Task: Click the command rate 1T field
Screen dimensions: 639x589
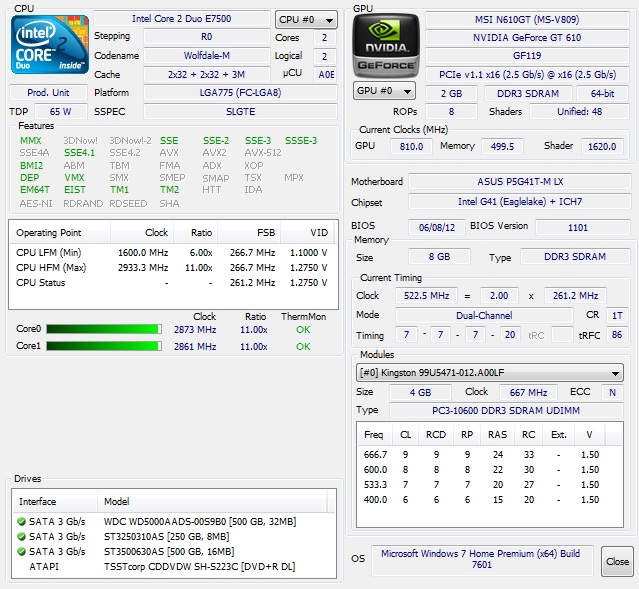Action: tap(617, 315)
